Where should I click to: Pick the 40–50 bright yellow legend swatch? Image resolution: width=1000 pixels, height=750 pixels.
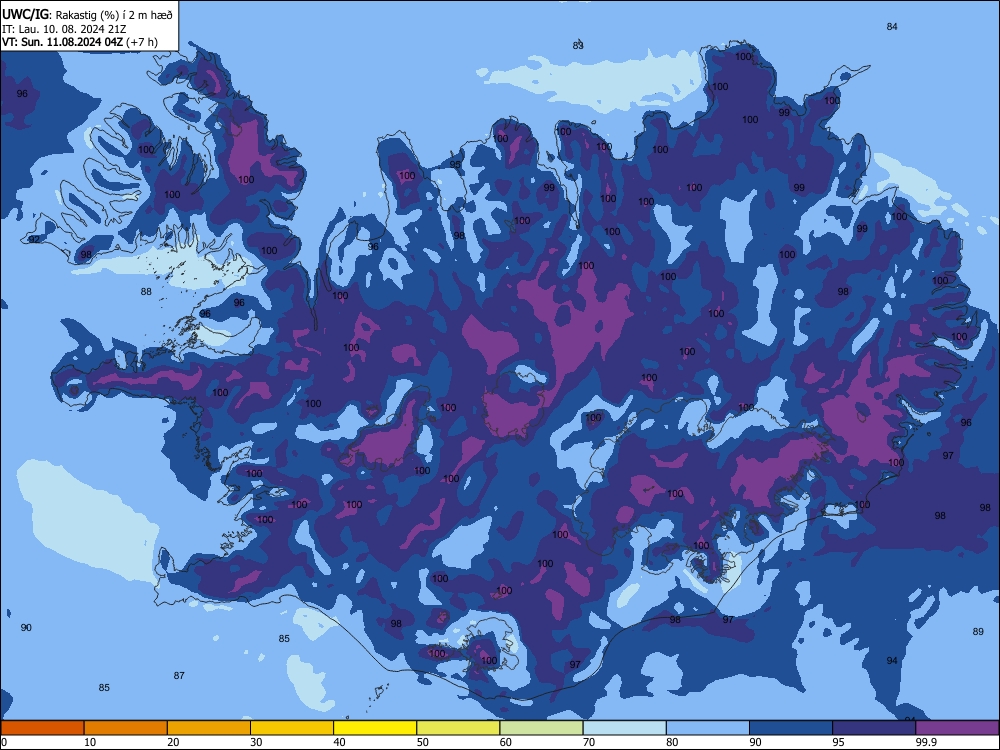pyautogui.click(x=375, y=728)
